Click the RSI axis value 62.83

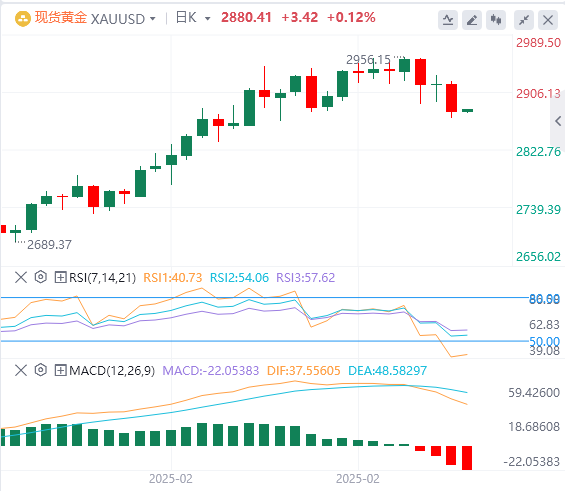544,325
